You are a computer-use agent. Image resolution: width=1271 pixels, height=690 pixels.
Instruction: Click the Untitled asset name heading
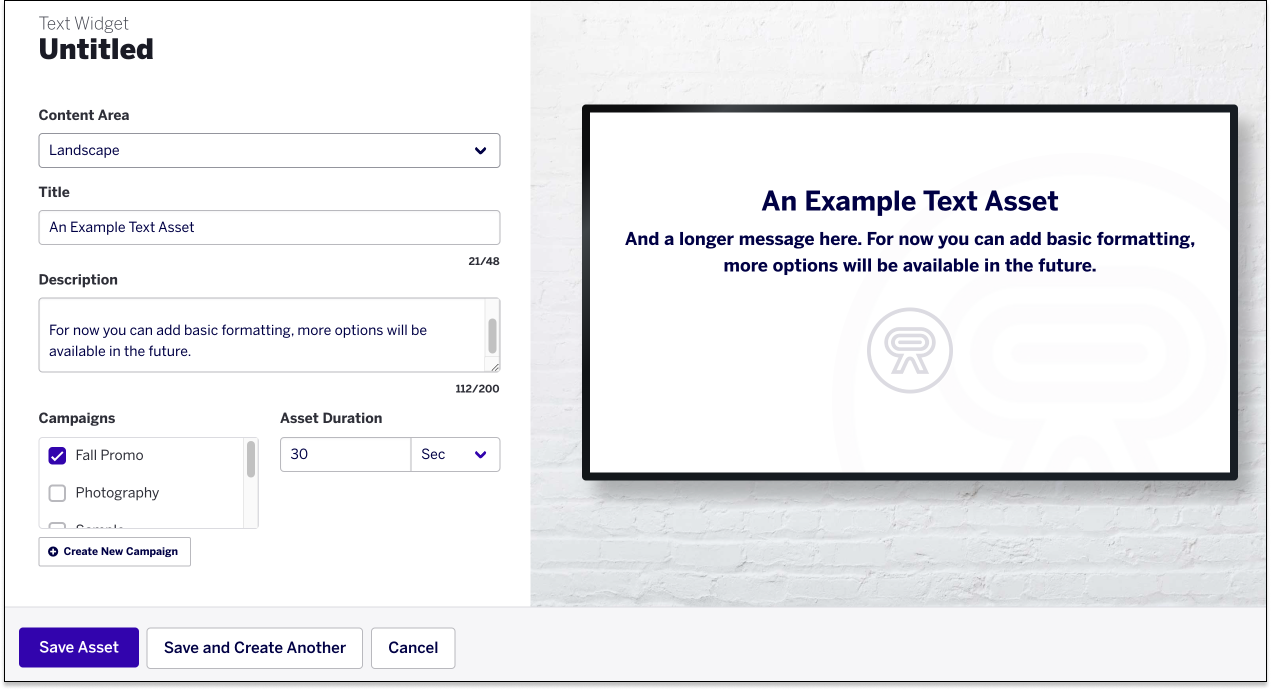[x=95, y=48]
